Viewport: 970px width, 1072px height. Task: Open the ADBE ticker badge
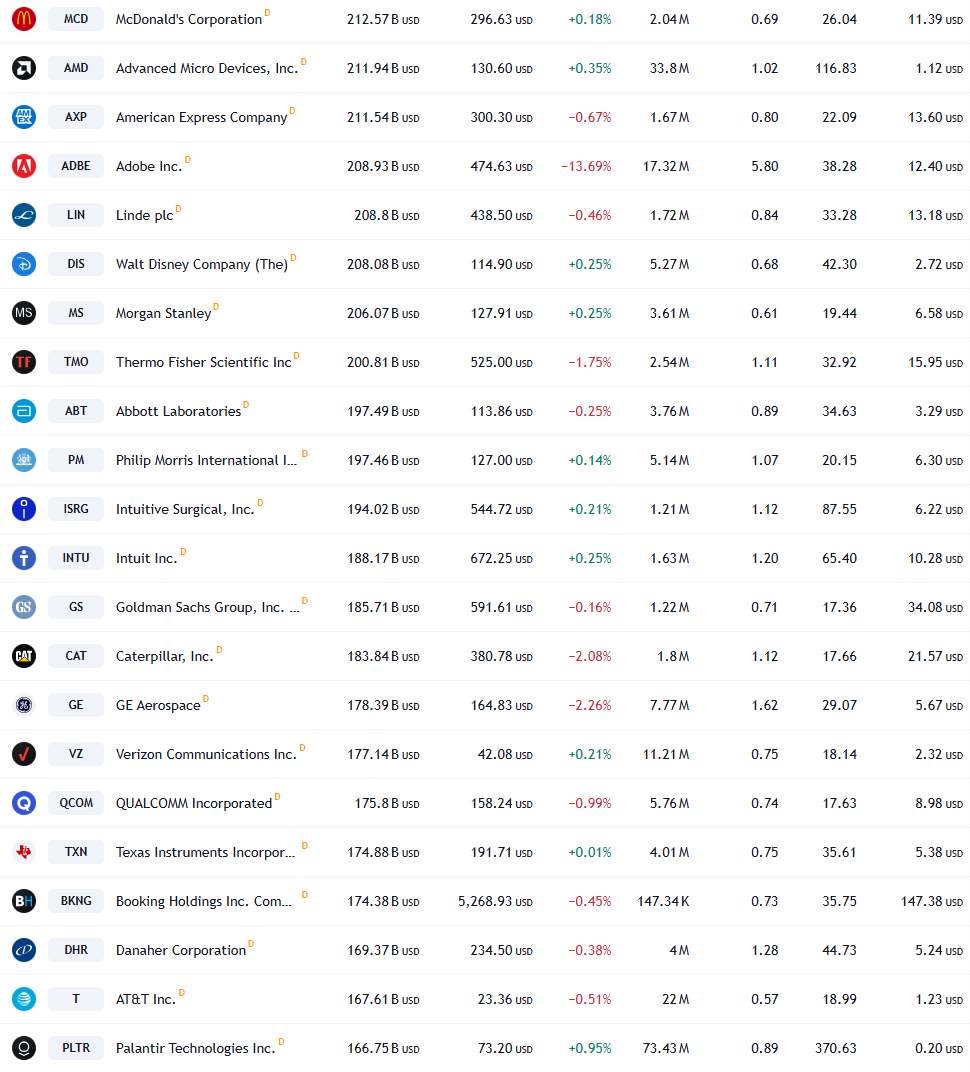click(76, 166)
